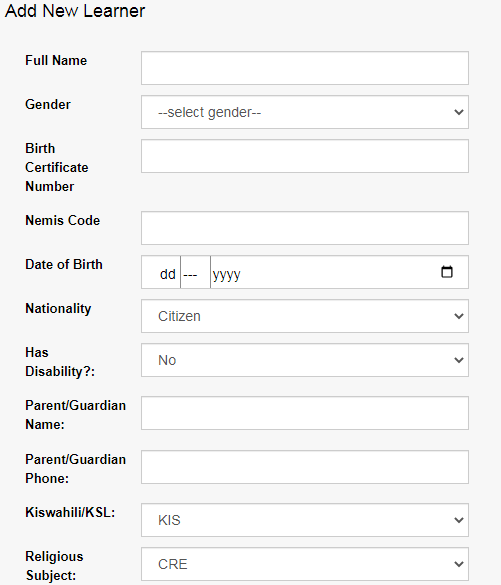Click the chevron arrow on Has Disability dropdown

click(x=459, y=360)
